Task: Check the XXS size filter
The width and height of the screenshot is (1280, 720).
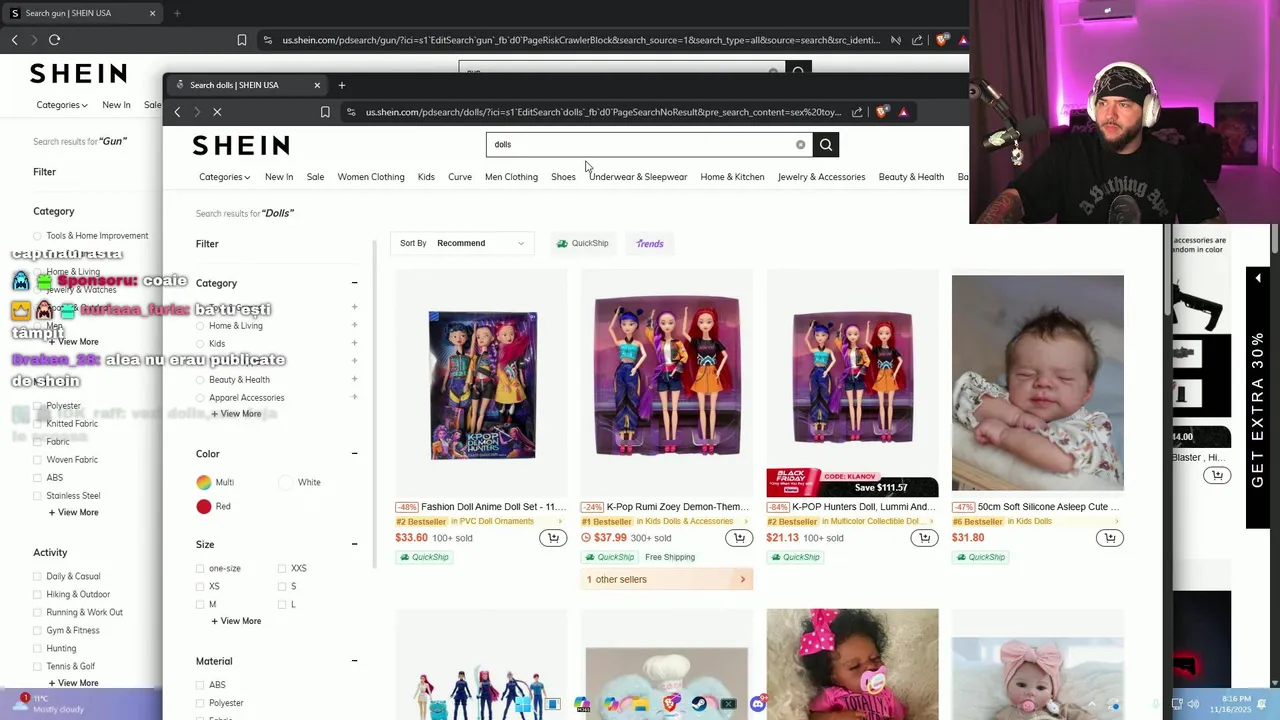Action: click(282, 568)
